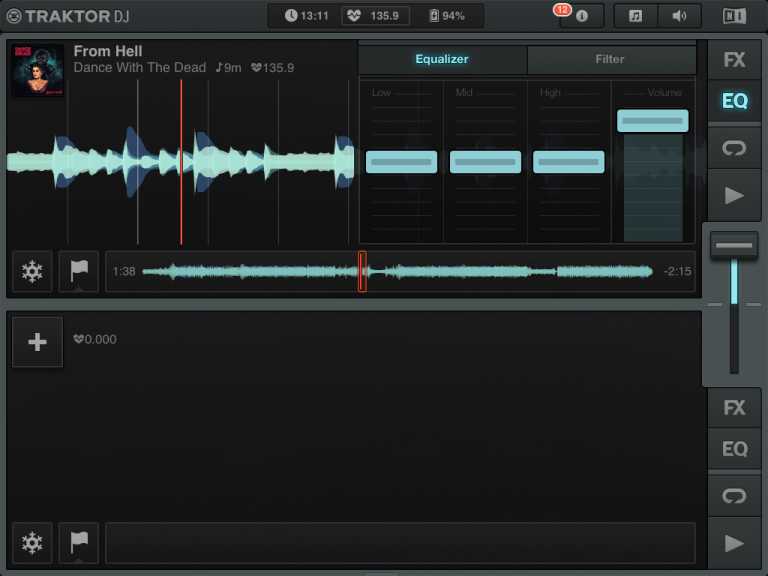
Task: Tap the deck A tempo 135.9 label
Action: 272,68
